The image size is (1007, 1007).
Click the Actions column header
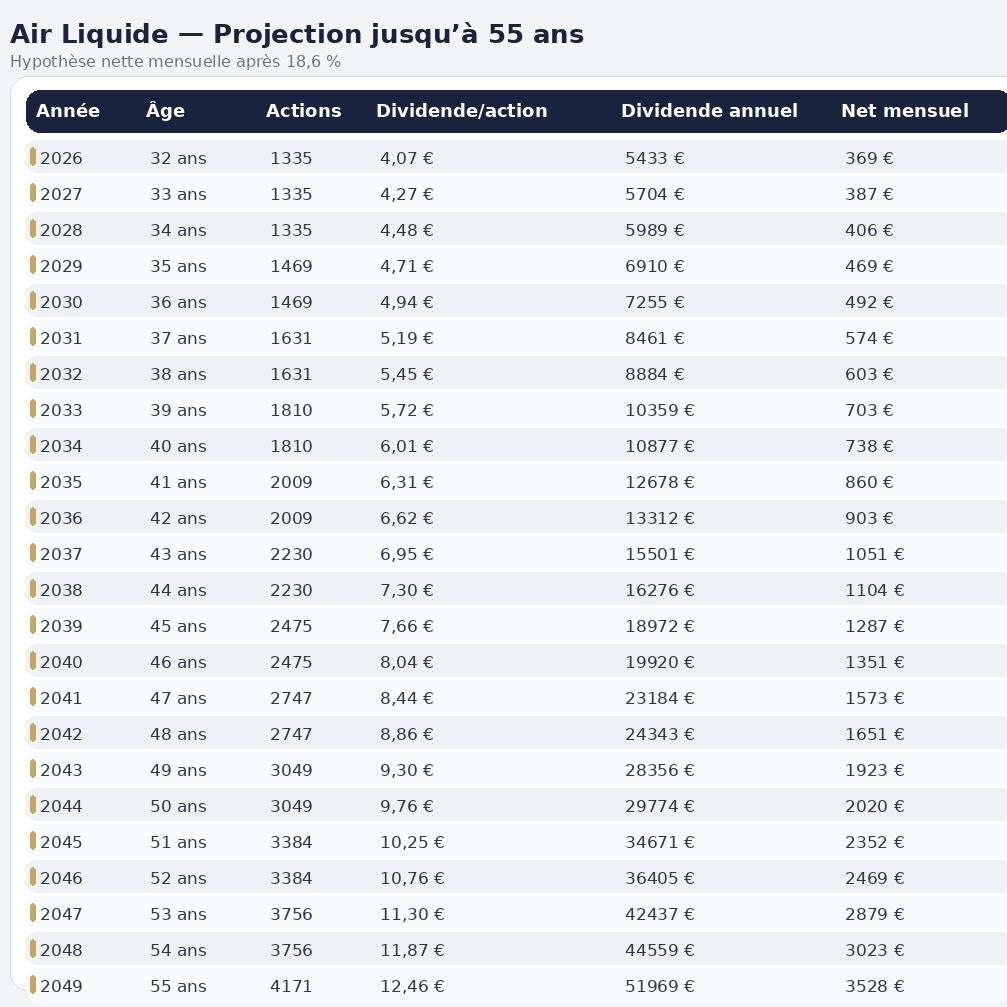click(303, 111)
